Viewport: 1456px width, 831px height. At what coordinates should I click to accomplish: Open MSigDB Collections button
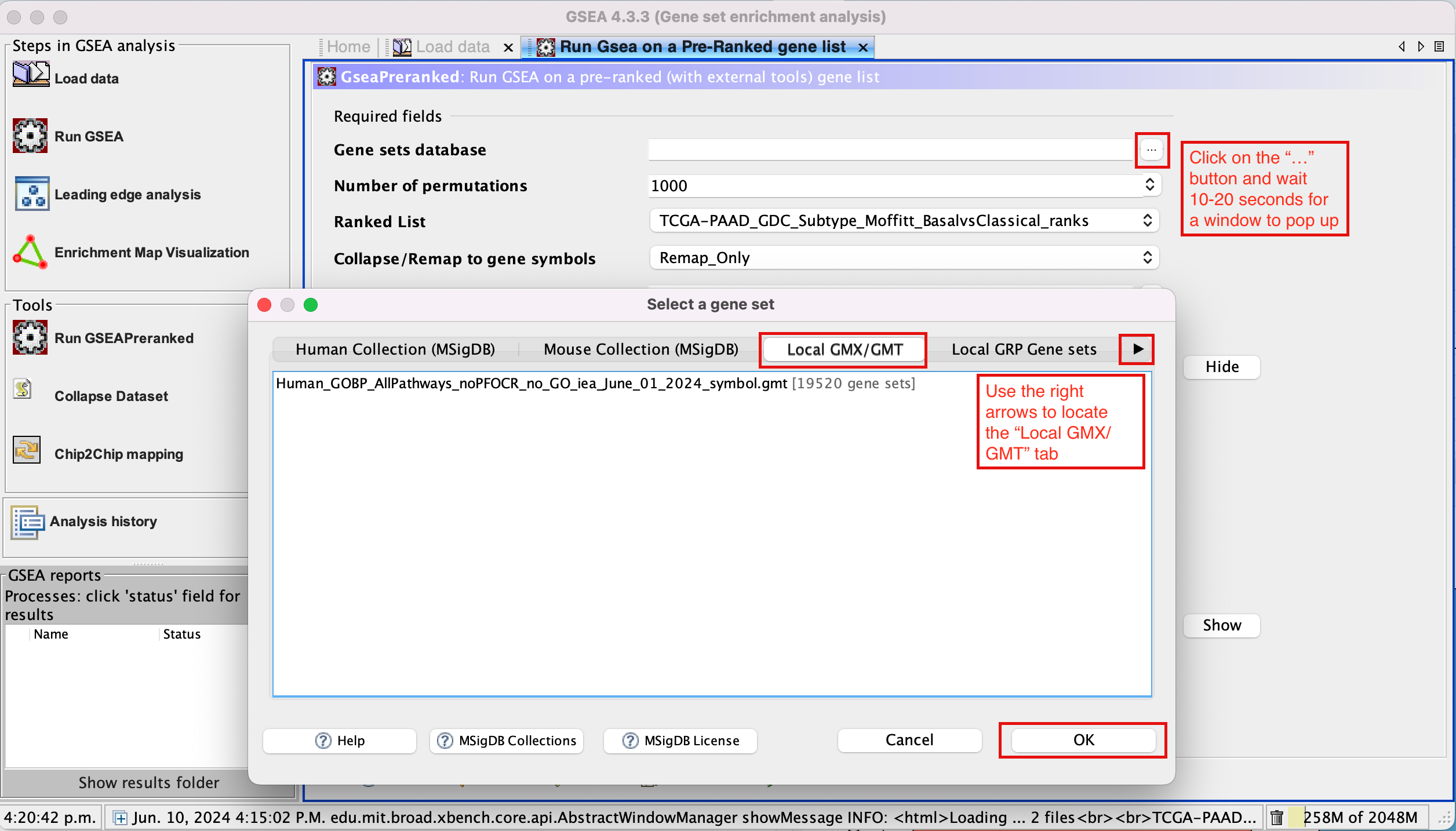click(x=506, y=741)
